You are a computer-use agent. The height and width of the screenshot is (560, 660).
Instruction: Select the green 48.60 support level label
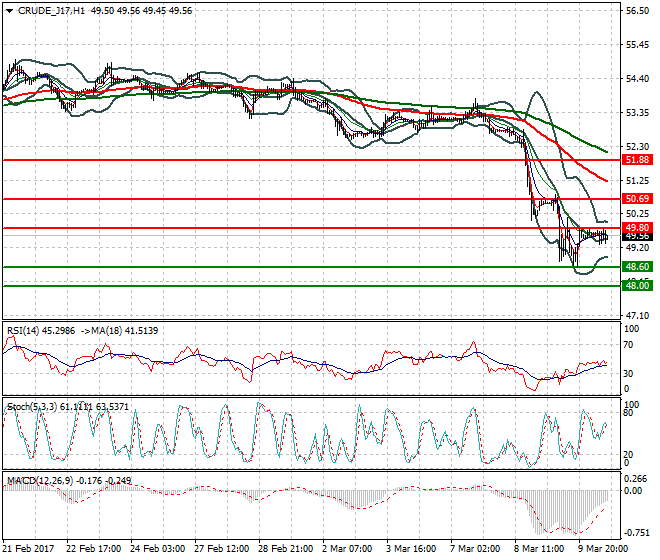point(637,267)
